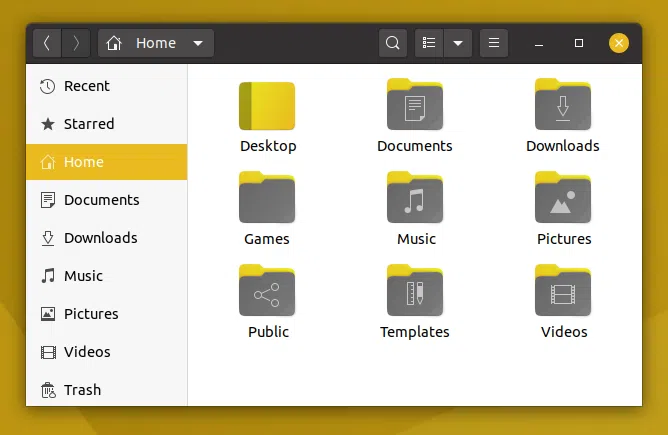Click the search magnifier icon
The width and height of the screenshot is (668, 435).
pos(393,43)
